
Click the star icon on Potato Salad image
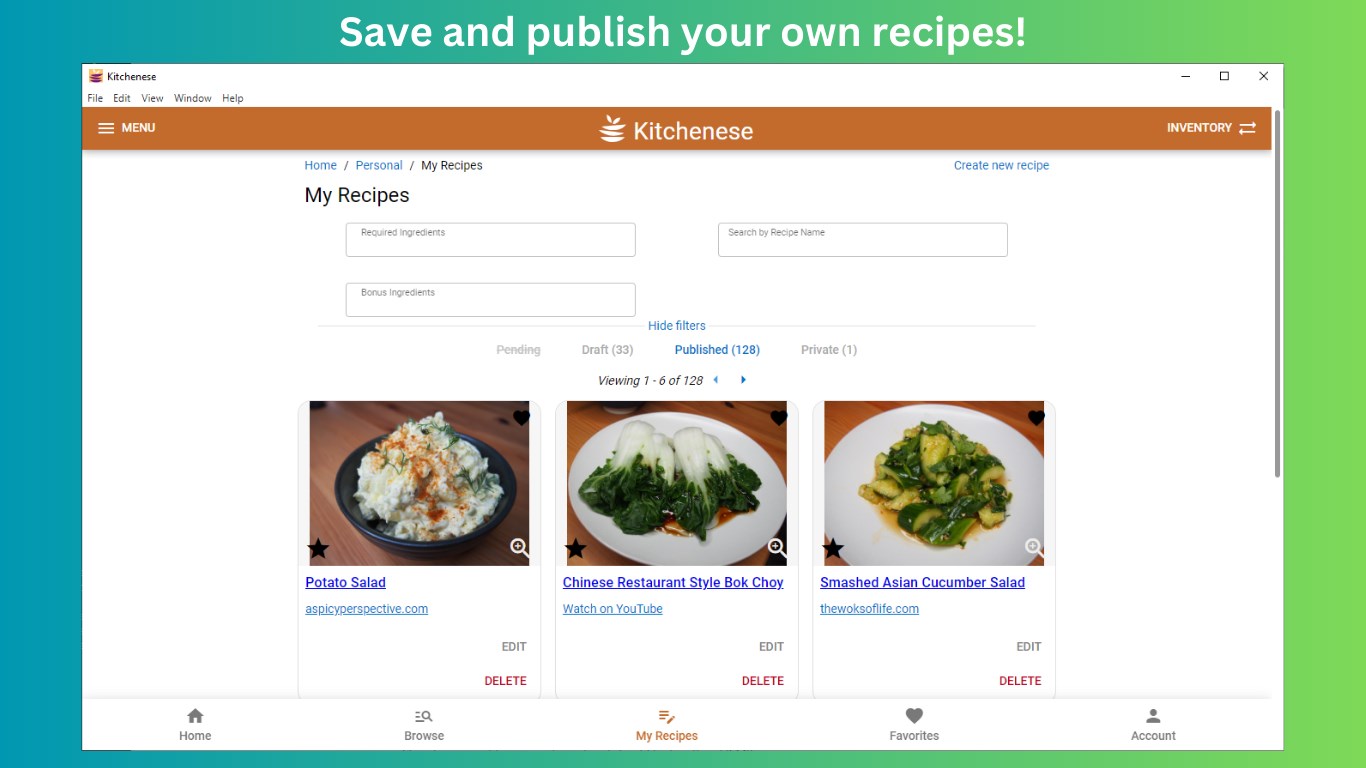tap(318, 548)
